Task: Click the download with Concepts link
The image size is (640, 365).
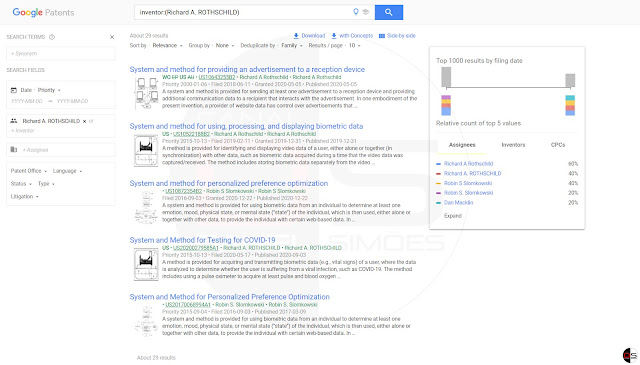Action: (352, 36)
